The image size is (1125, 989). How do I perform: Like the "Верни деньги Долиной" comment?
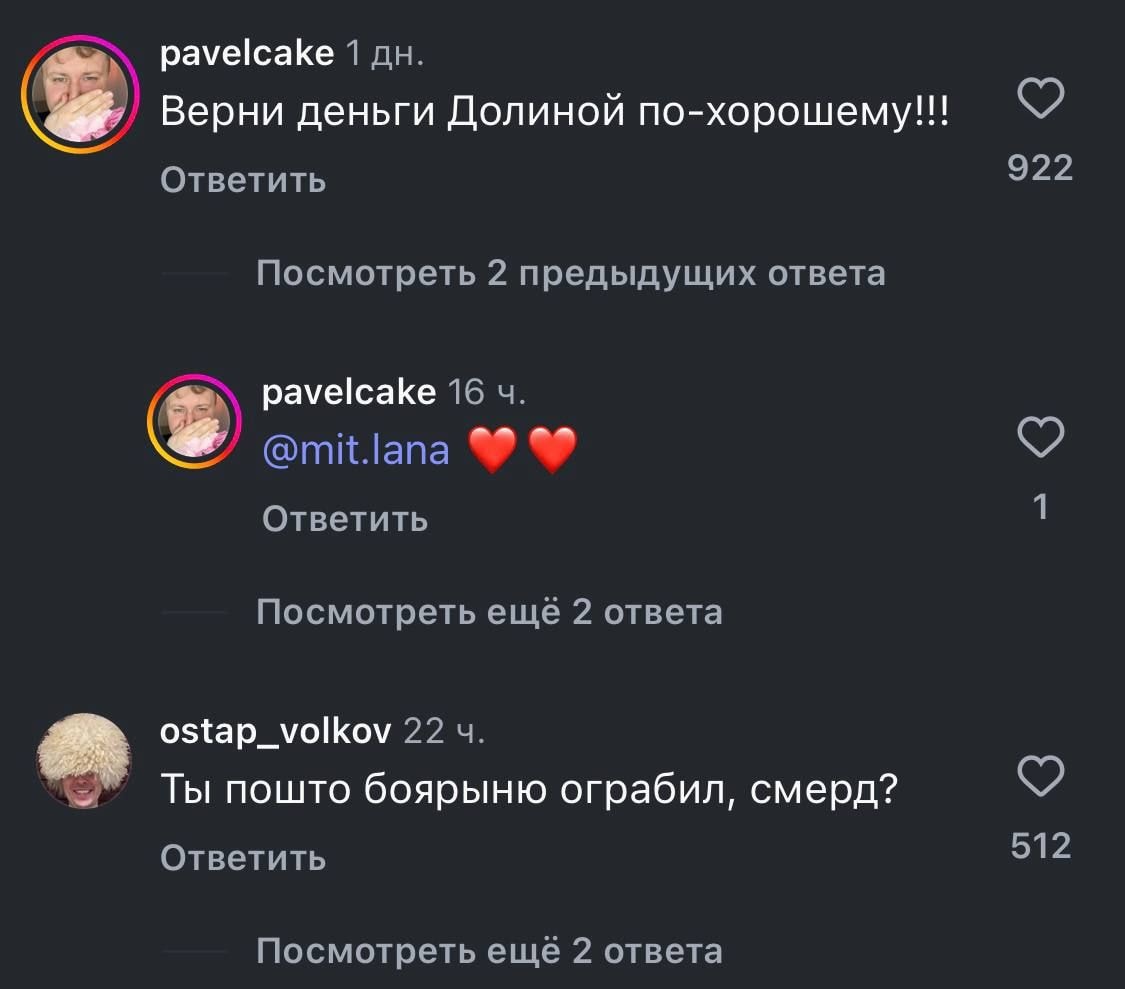[x=1040, y=99]
